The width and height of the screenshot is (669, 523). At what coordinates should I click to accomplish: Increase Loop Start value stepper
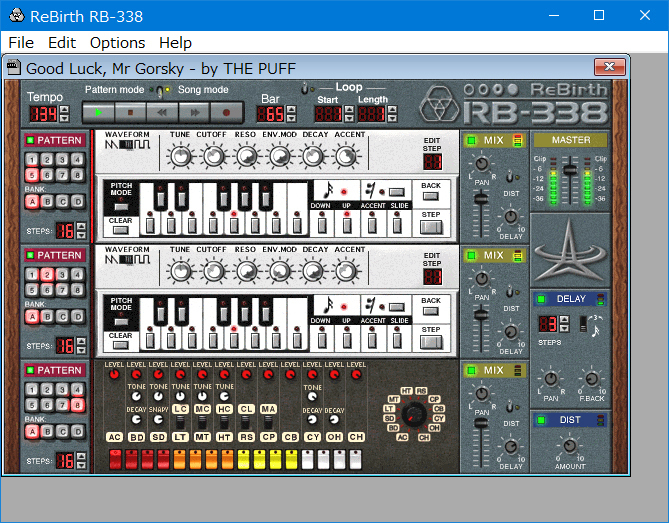pyautogui.click(x=349, y=110)
